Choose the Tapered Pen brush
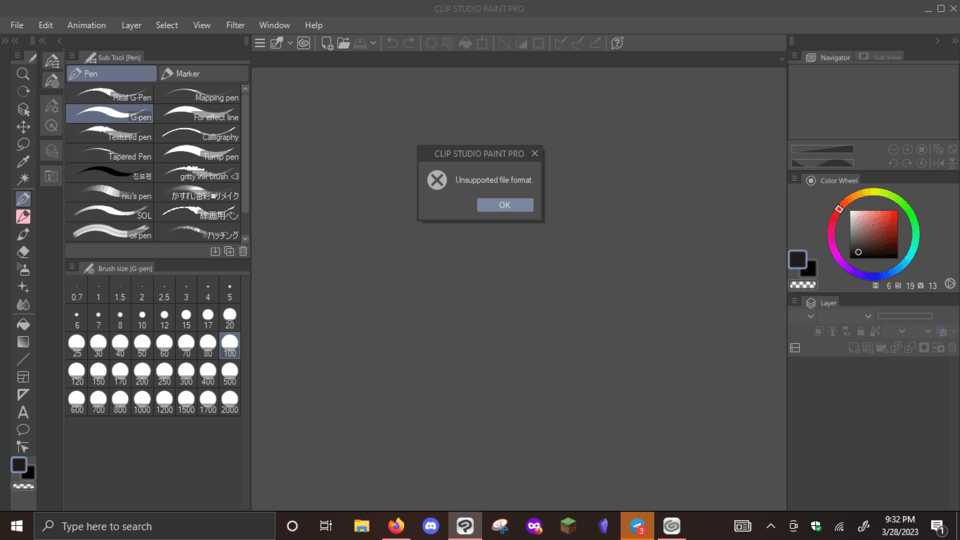Viewport: 960px width, 540px height. pyautogui.click(x=110, y=154)
